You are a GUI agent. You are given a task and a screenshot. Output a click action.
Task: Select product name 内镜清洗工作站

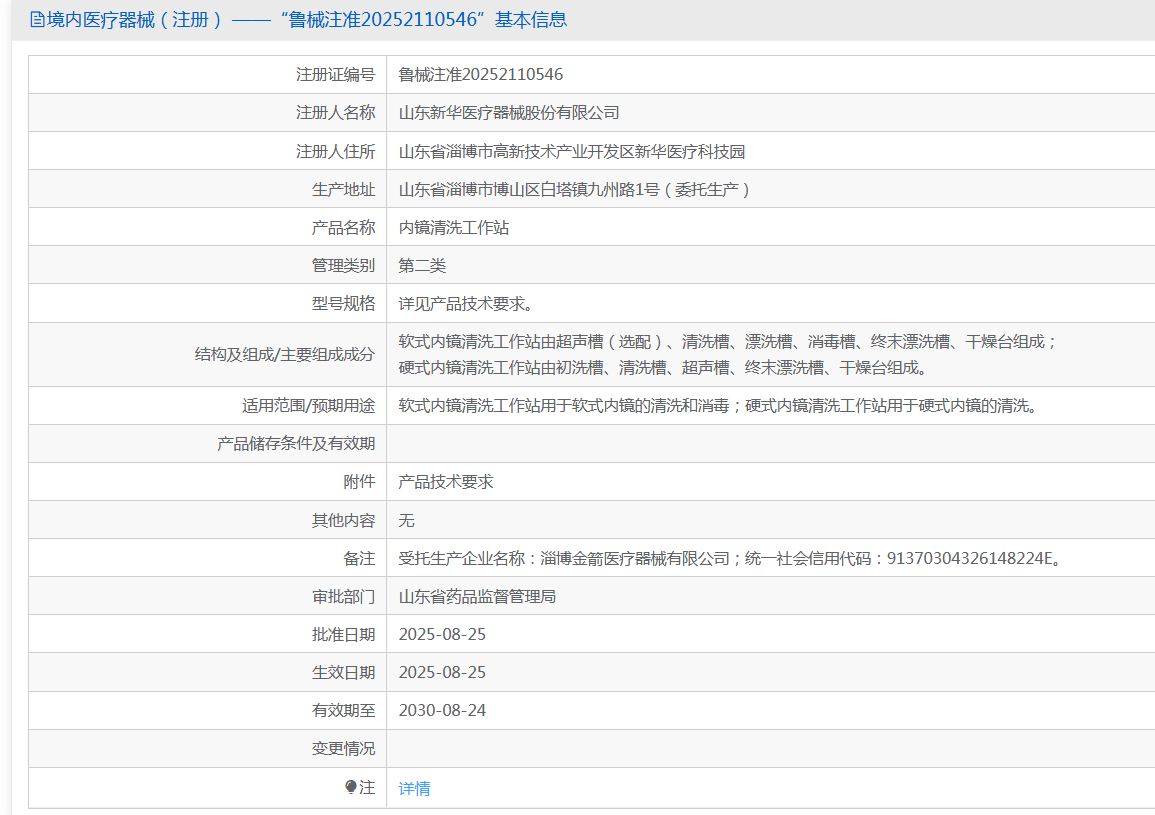[x=454, y=228]
